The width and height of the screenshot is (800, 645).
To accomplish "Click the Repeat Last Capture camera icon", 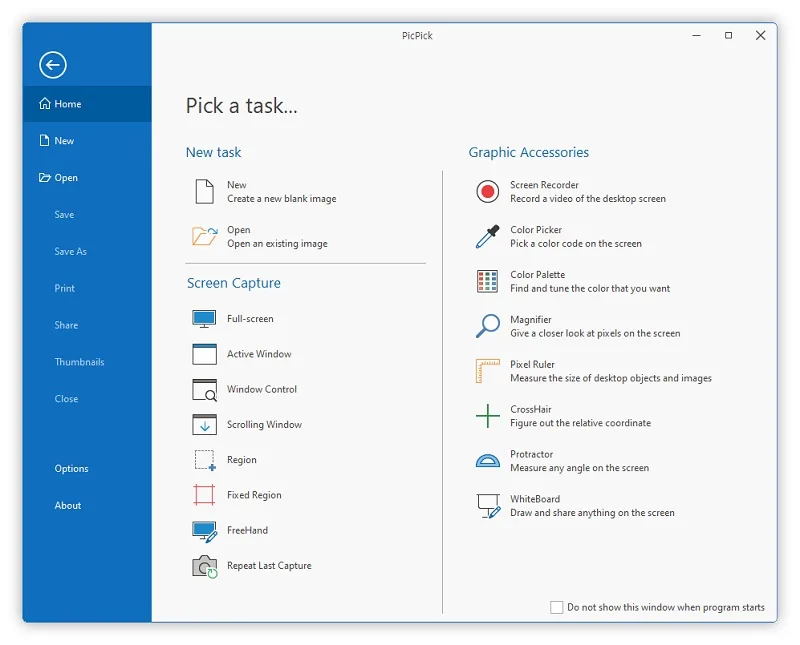I will (x=205, y=566).
